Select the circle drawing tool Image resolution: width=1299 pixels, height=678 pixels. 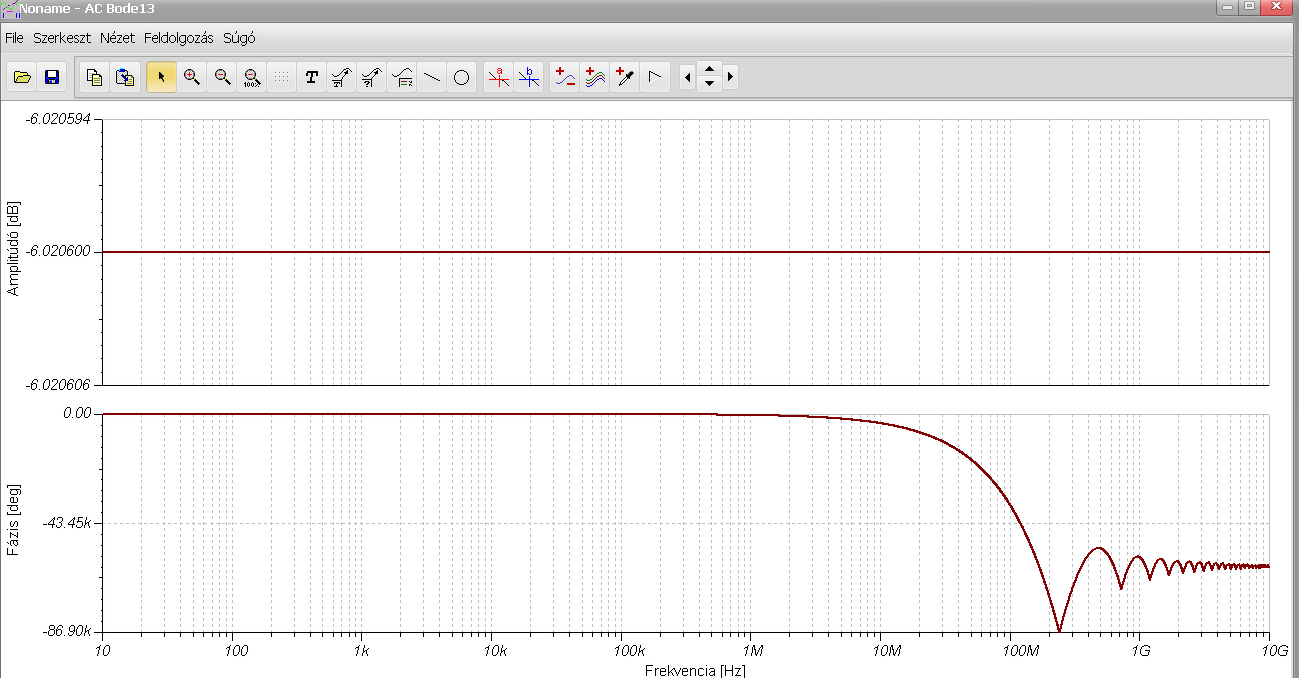click(461, 77)
